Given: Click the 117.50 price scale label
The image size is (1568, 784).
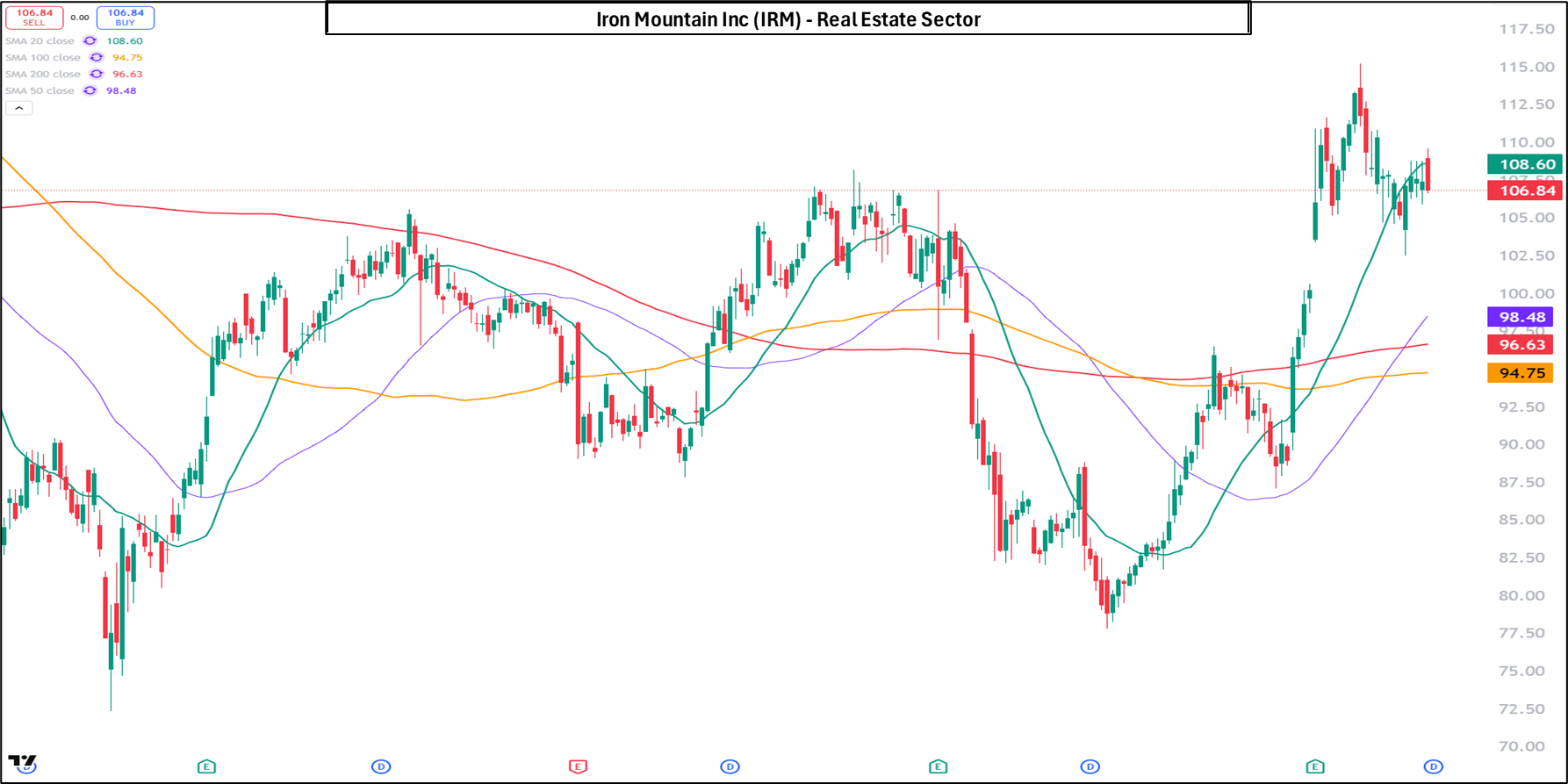Looking at the screenshot, I should pos(1527,29).
